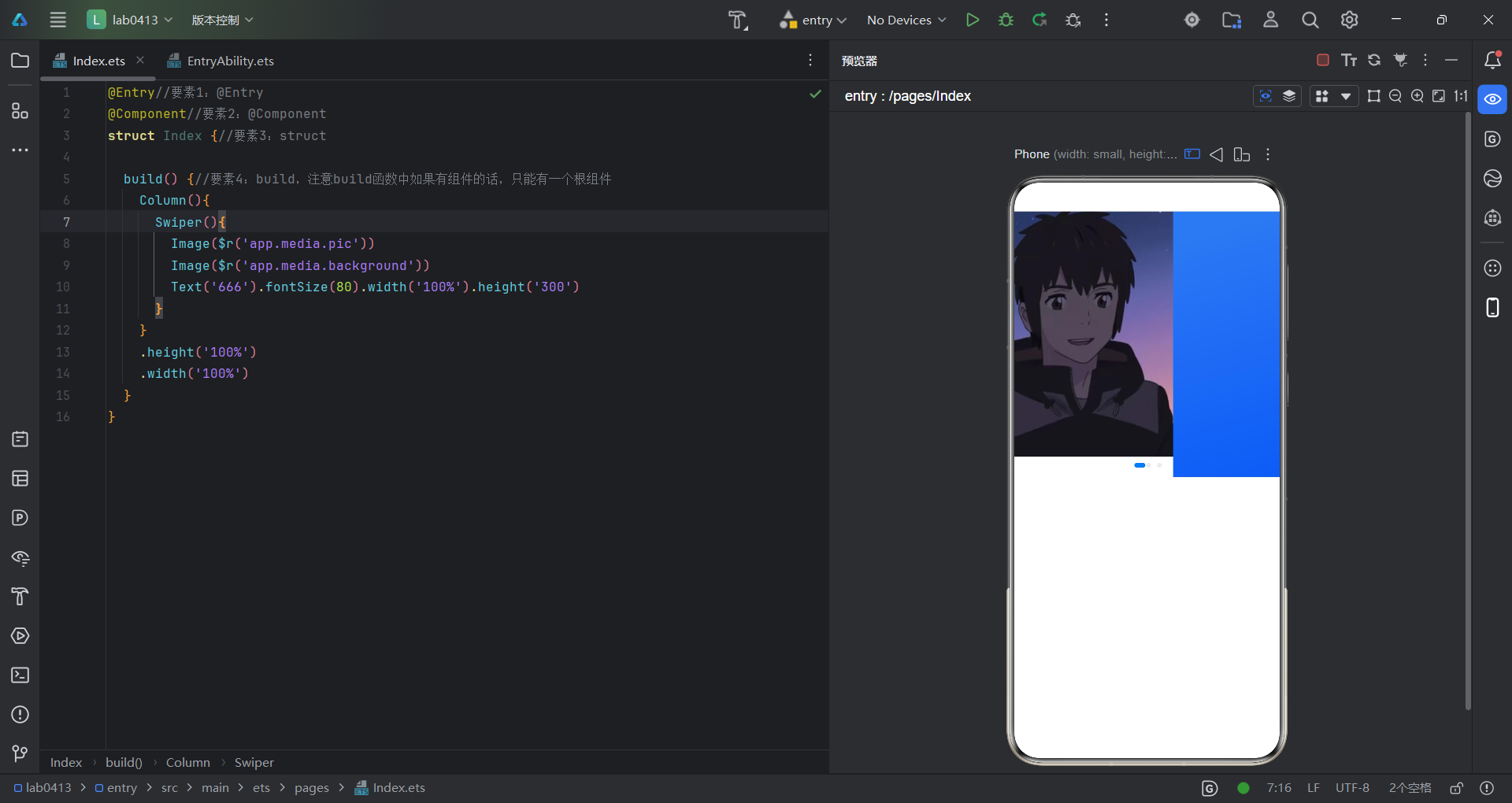Switch to the EntryAbility.ets tab
Screen dimensions: 1512x803
point(220,61)
